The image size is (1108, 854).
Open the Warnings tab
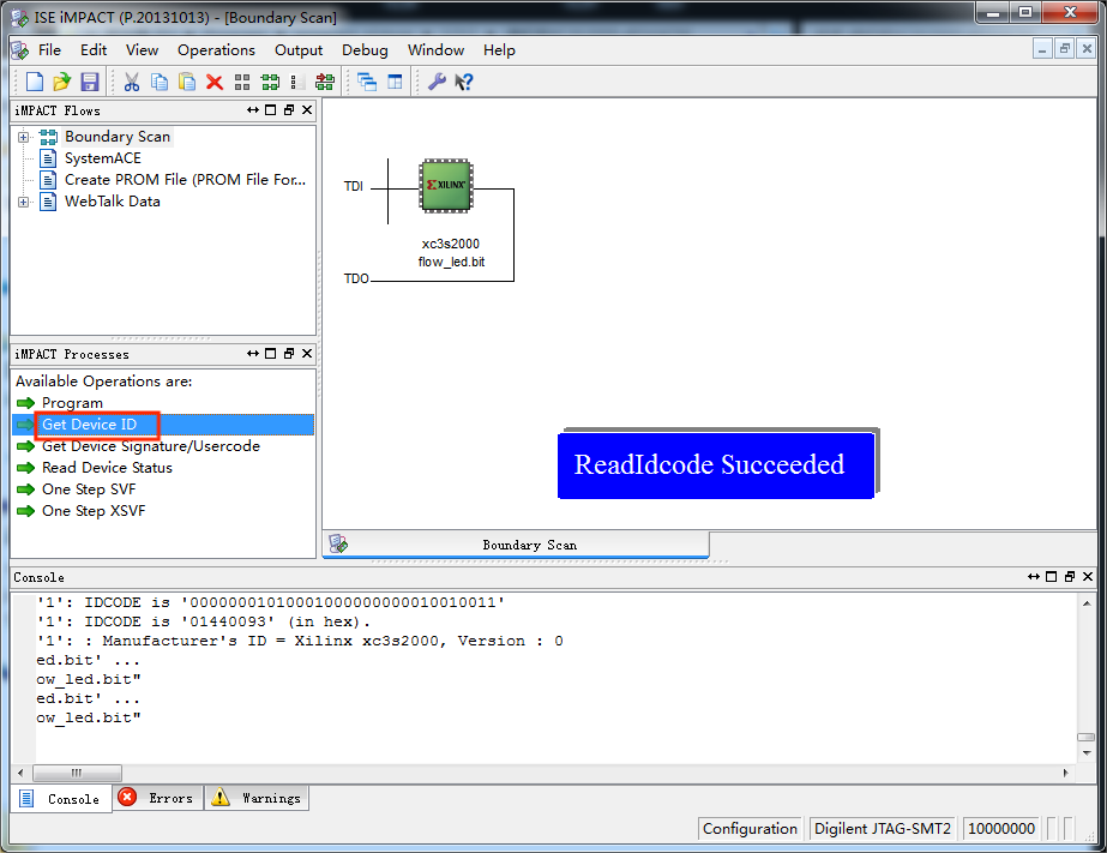[x=257, y=798]
